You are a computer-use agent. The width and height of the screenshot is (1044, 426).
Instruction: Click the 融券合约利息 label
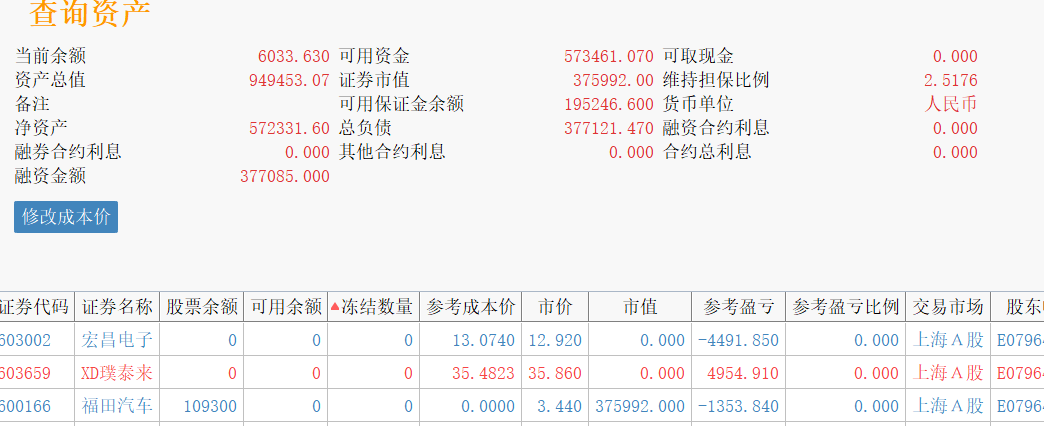pos(68,152)
